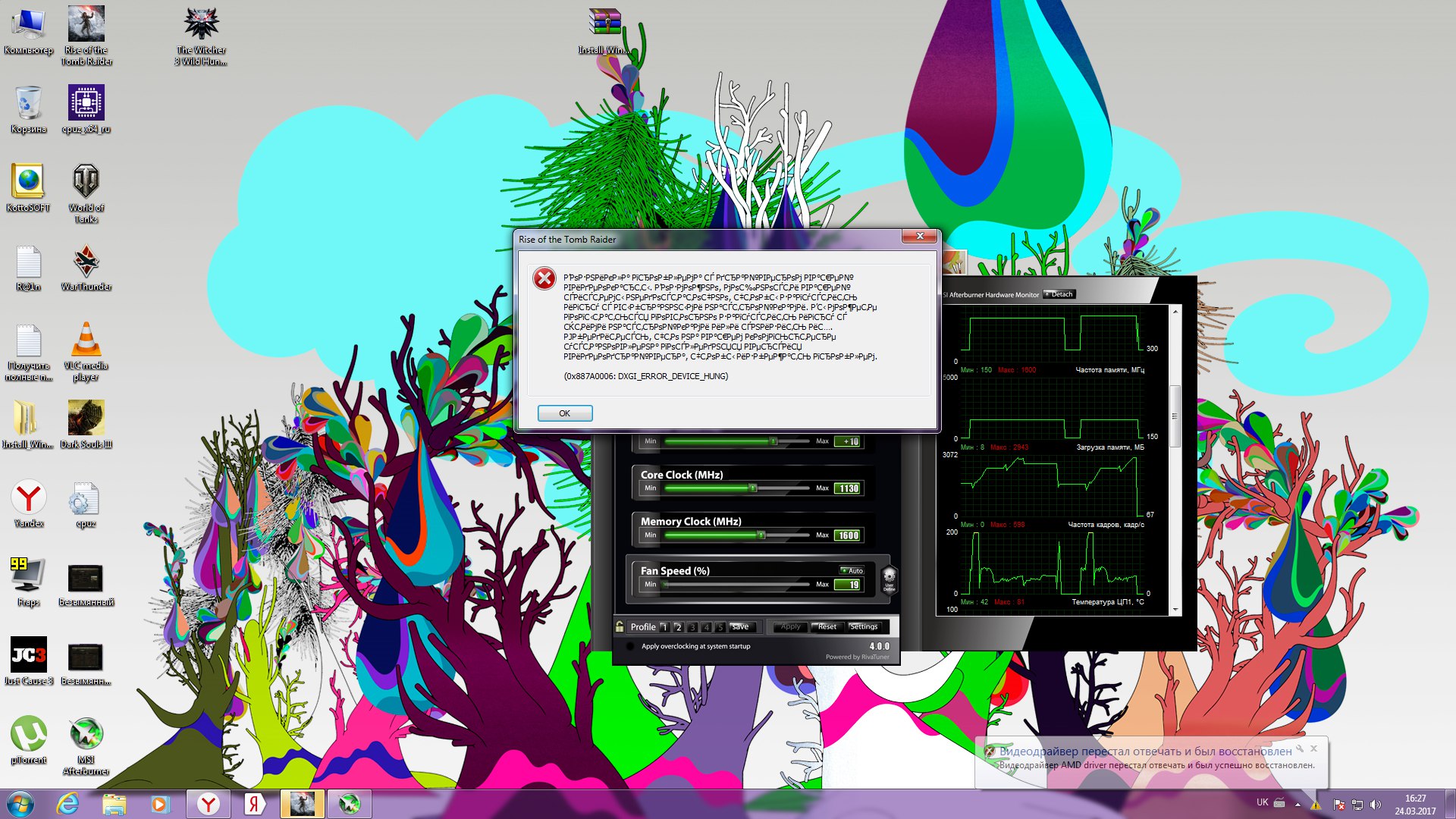The height and width of the screenshot is (819, 1456).
Task: Select the cpuz_x64_ru desktop icon
Action: pos(86,108)
